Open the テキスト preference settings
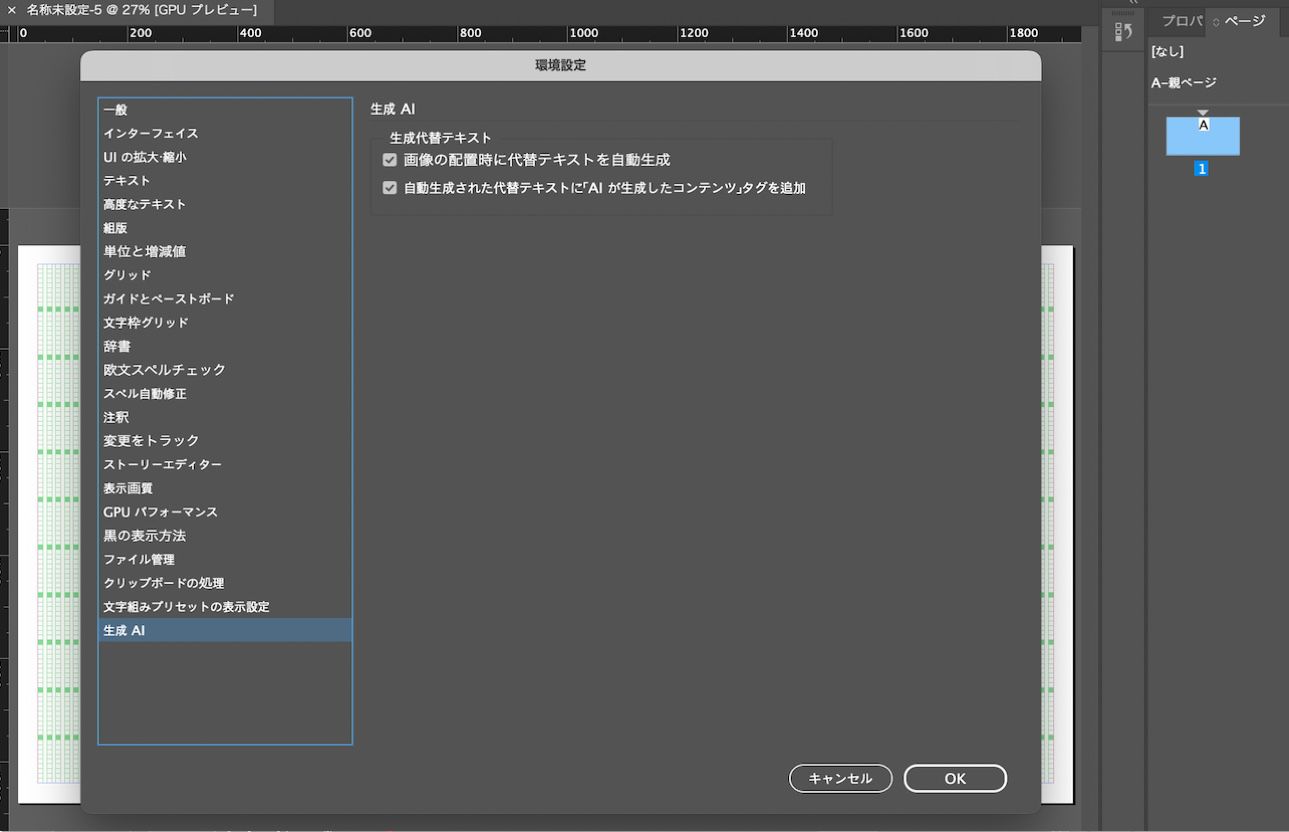The height and width of the screenshot is (832, 1289). pos(127,180)
